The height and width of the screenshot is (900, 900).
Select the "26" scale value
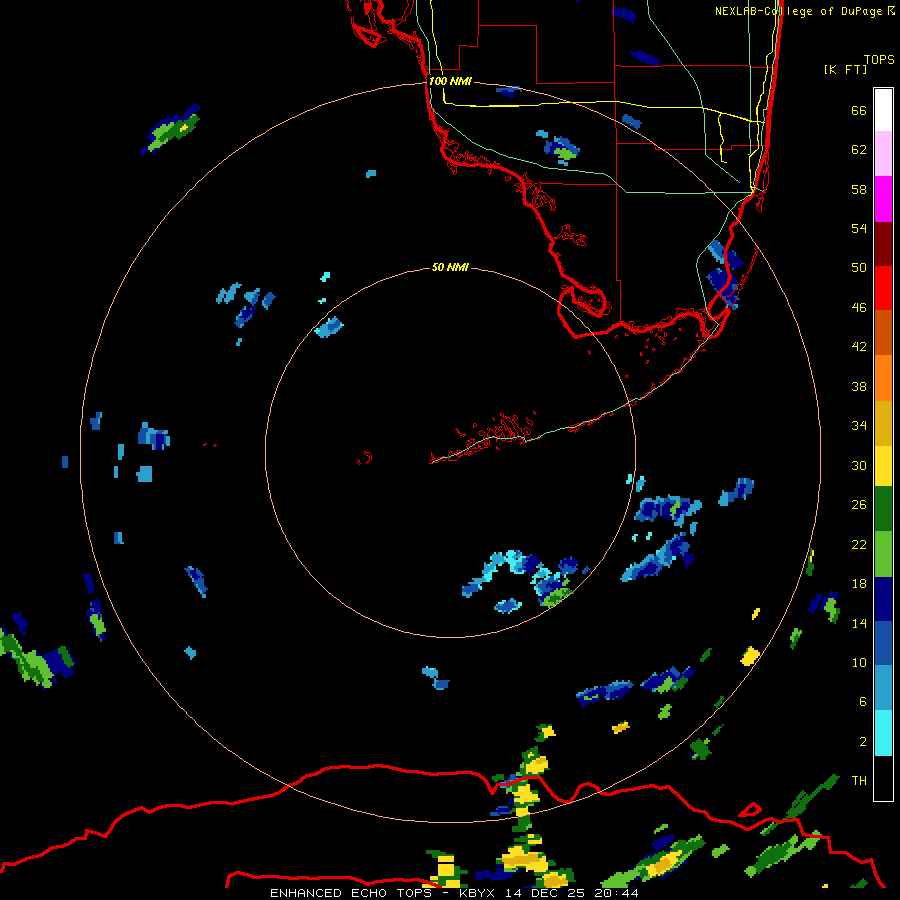(x=859, y=505)
